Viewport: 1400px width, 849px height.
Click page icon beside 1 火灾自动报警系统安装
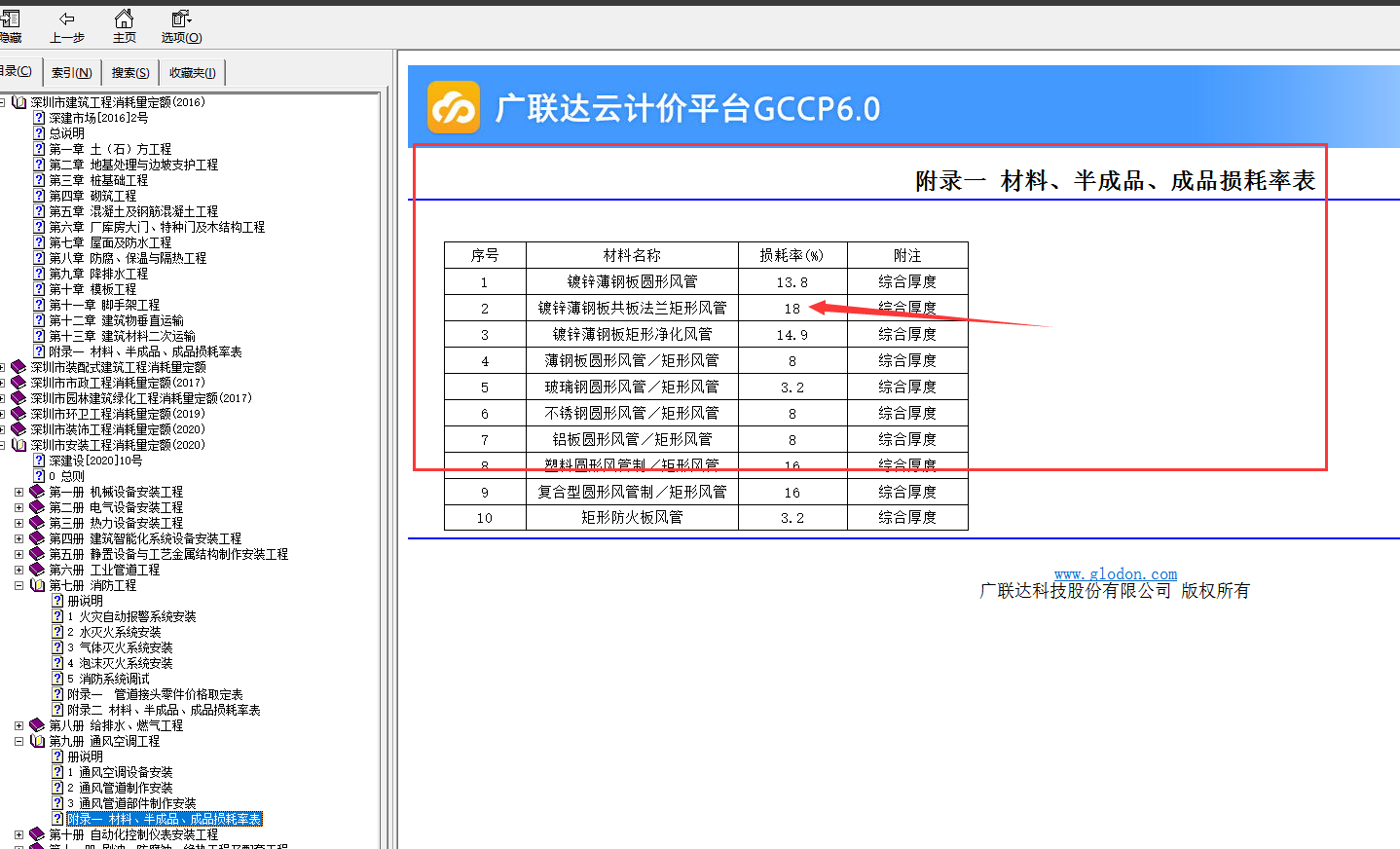(x=57, y=616)
